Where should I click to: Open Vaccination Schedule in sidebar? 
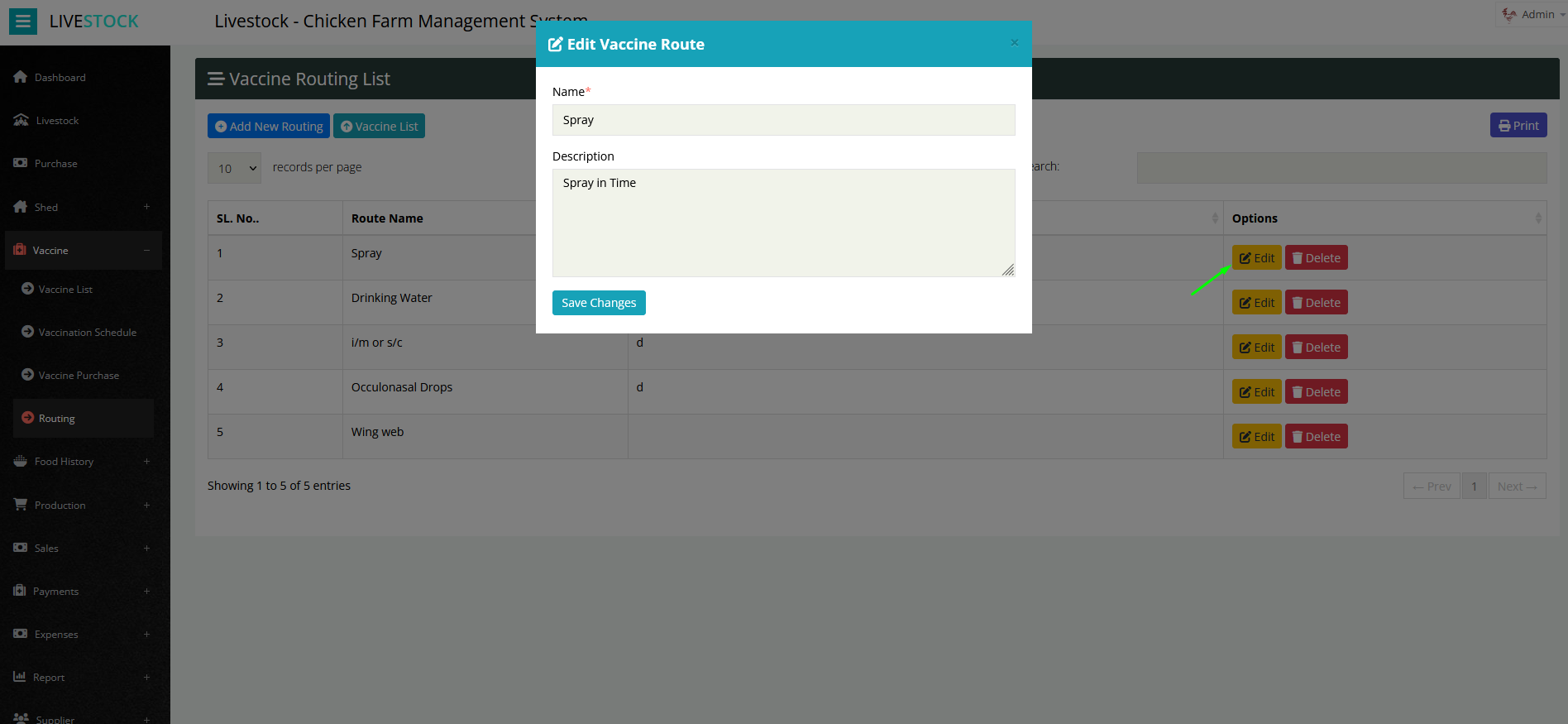coord(87,333)
